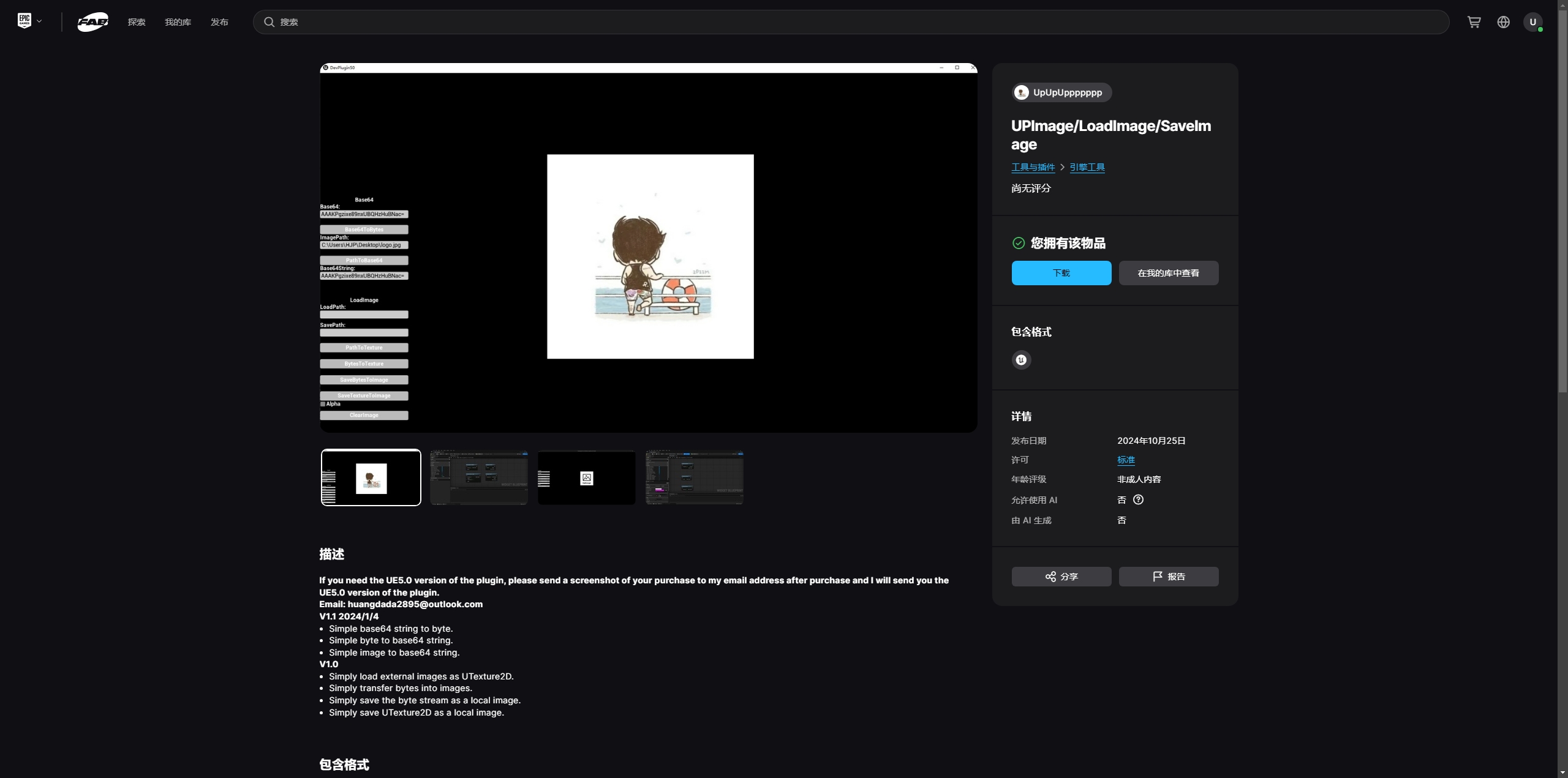Click the 报告 report button
This screenshot has width=1568, height=778.
(x=1168, y=577)
